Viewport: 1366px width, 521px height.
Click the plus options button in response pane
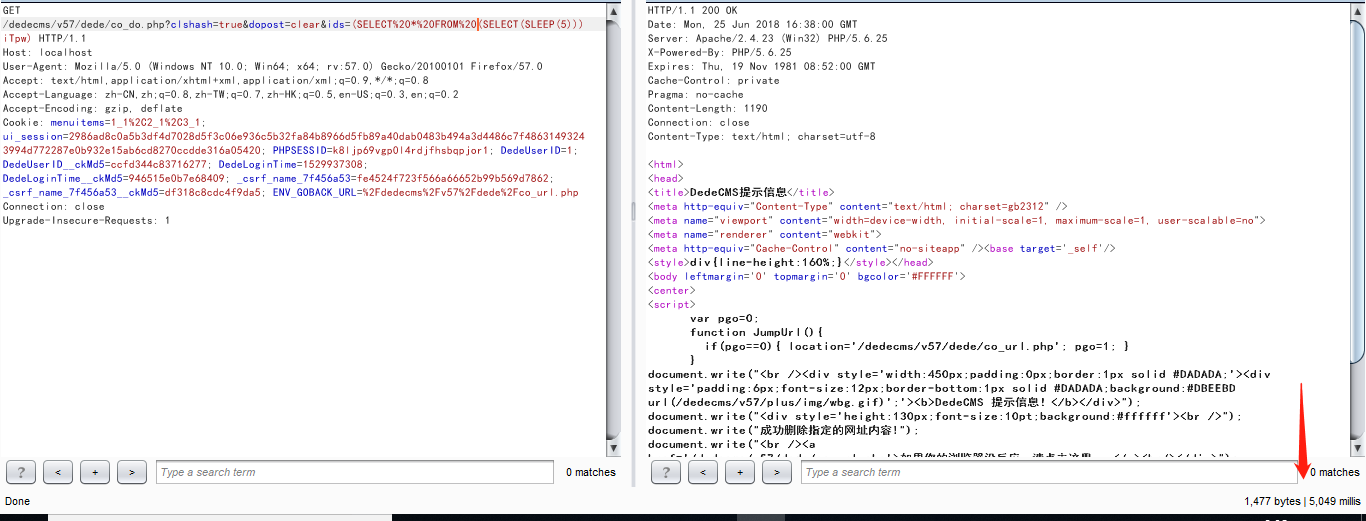click(x=740, y=472)
